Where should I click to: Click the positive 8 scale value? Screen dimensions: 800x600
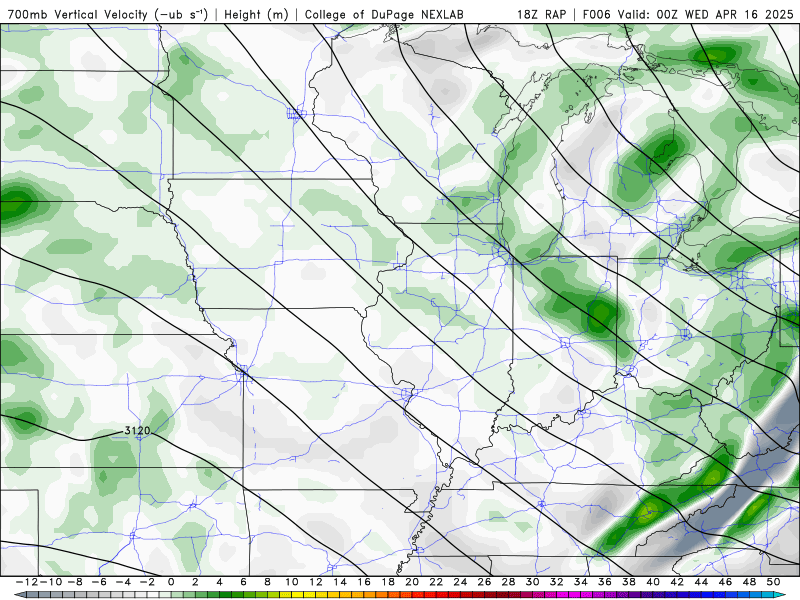click(267, 582)
